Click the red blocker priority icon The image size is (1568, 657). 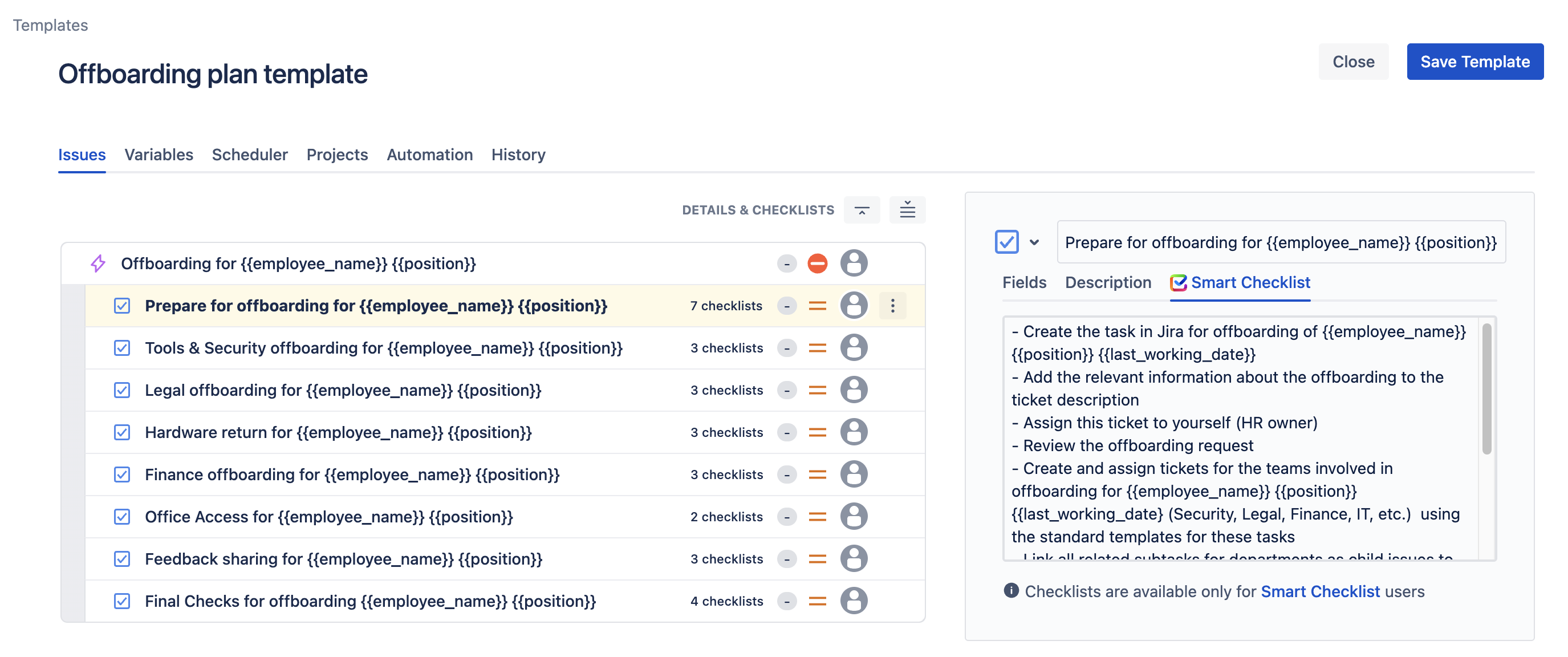point(817,263)
